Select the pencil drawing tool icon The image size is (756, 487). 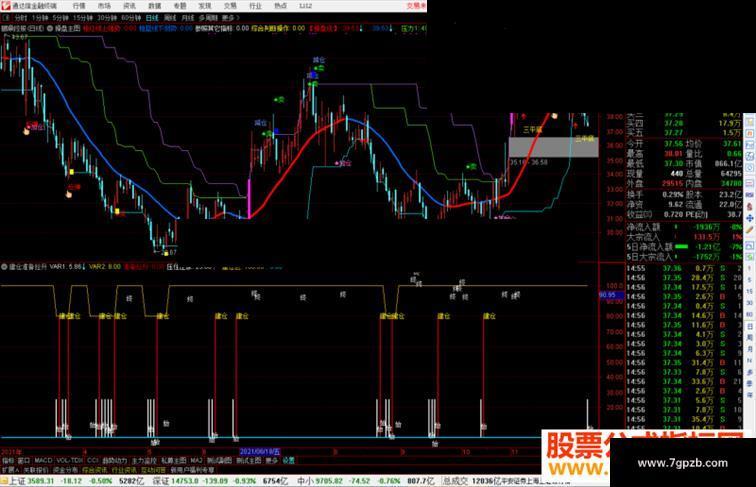750,230
